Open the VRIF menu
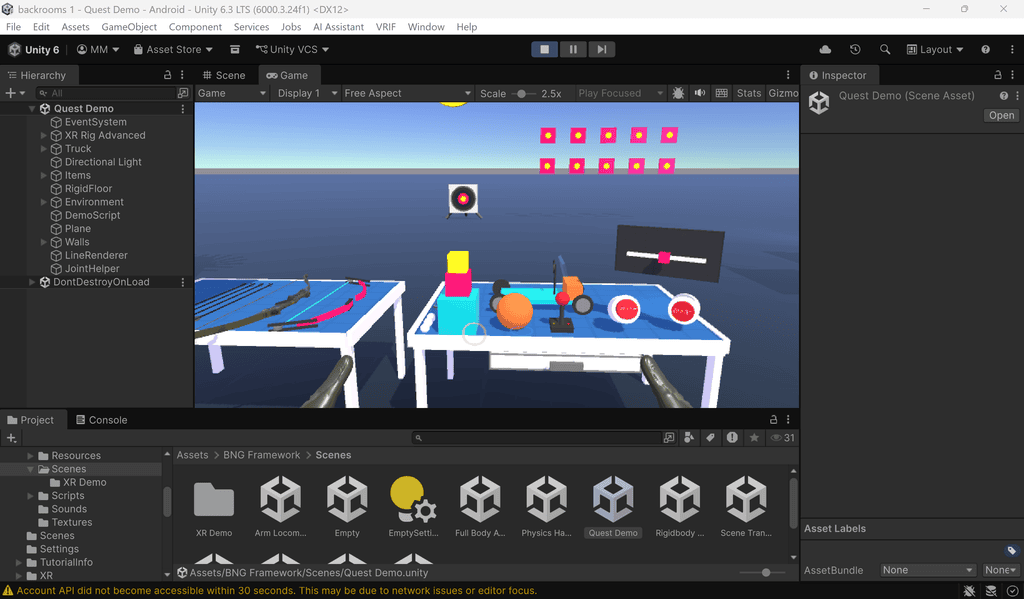The height and width of the screenshot is (599, 1024). coord(385,27)
